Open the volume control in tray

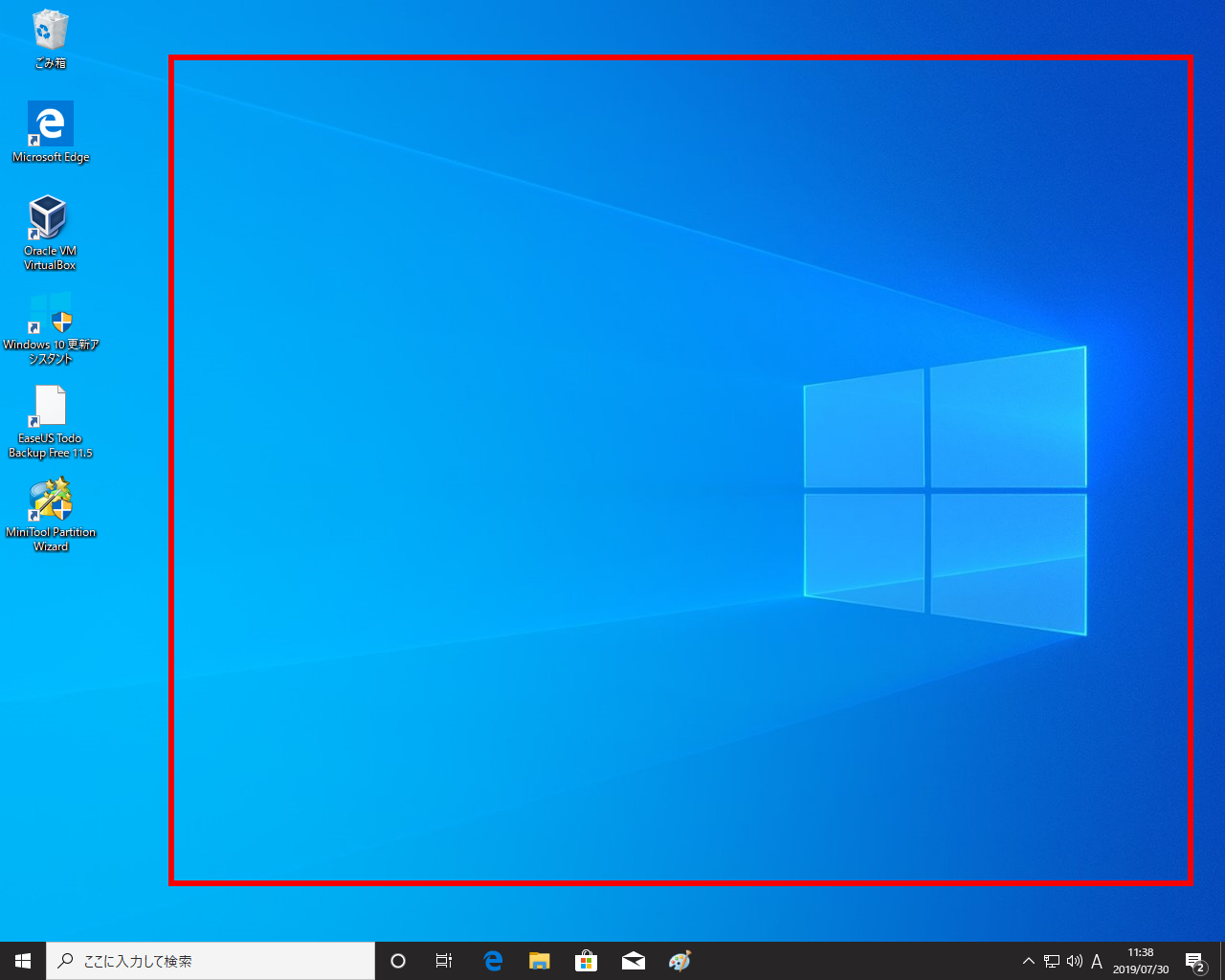click(1074, 961)
